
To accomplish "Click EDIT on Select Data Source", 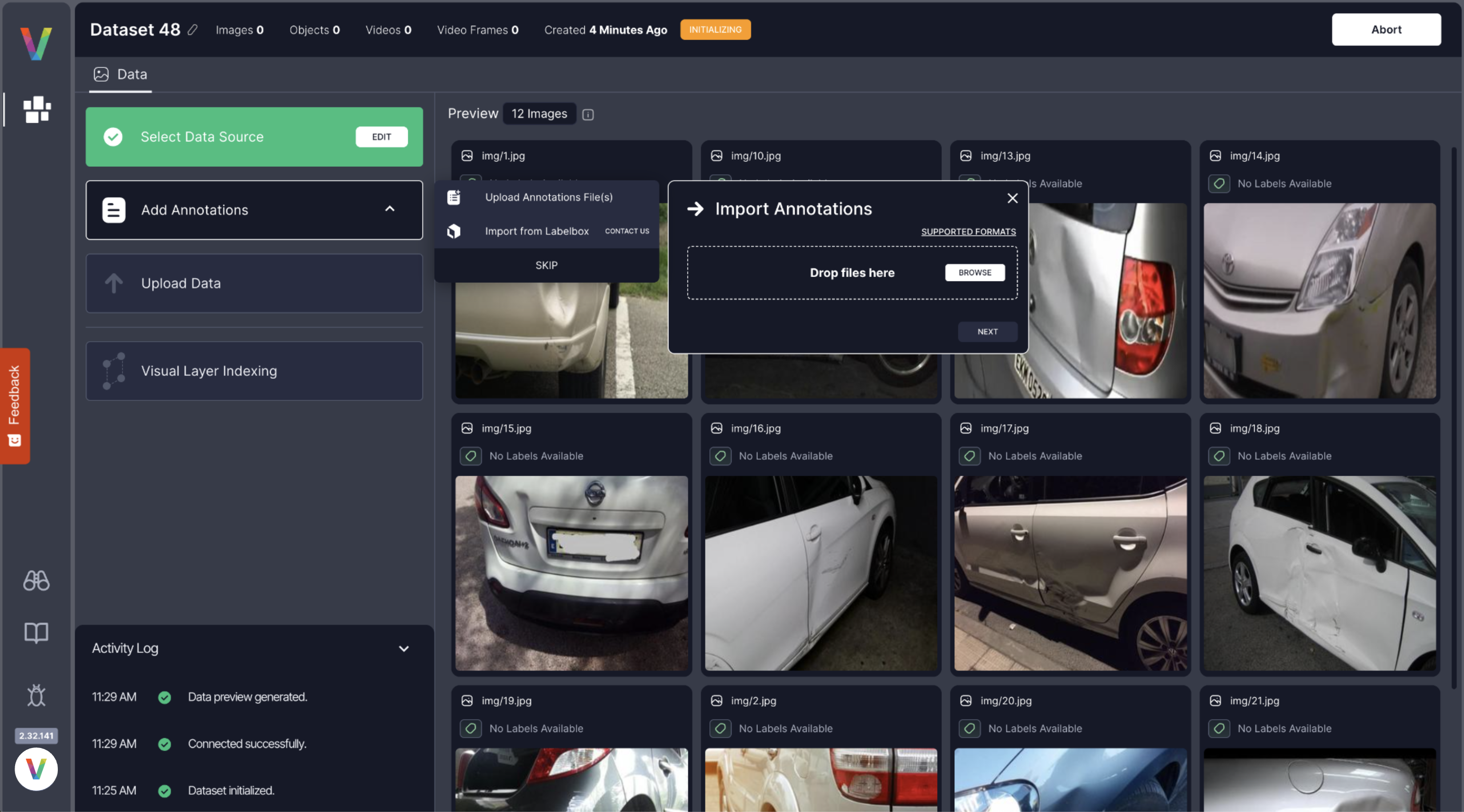I will 382,137.
